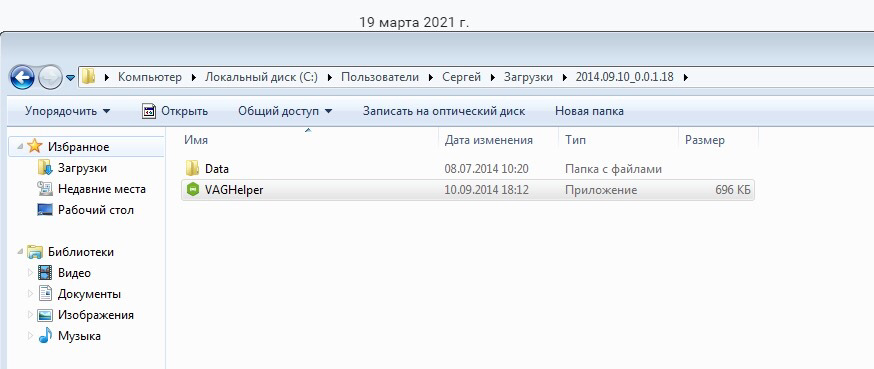The image size is (874, 369).
Task: Click the folder icon in the address bar
Action: (x=89, y=77)
